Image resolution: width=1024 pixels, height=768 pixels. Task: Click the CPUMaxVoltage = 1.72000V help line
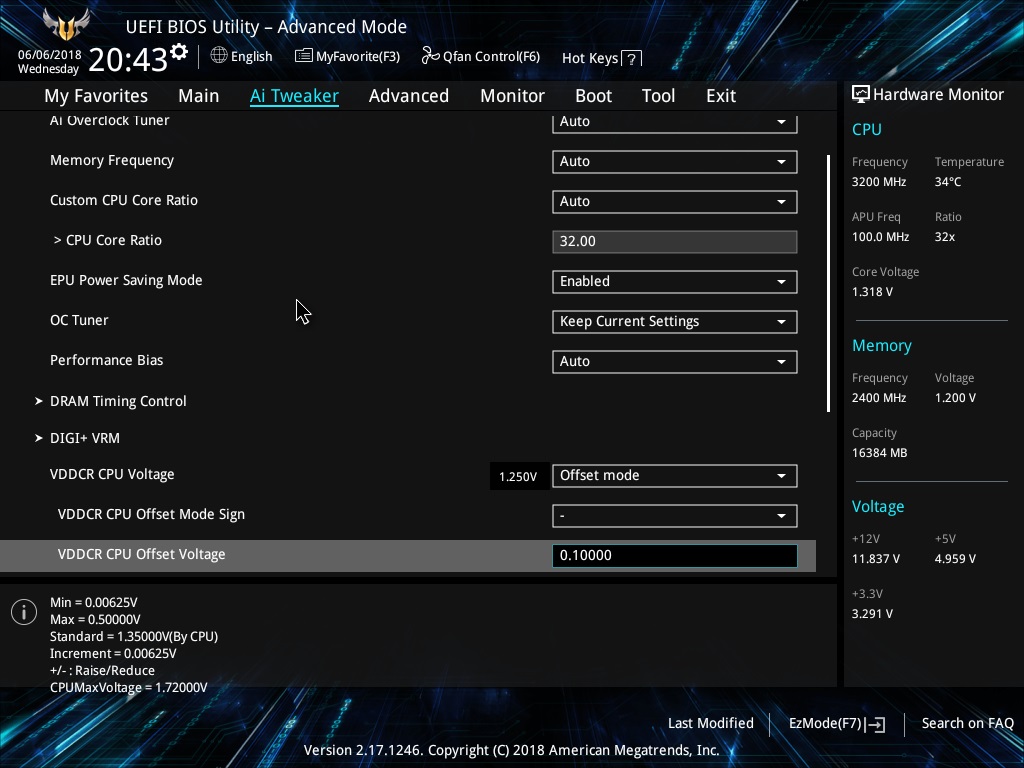click(129, 688)
